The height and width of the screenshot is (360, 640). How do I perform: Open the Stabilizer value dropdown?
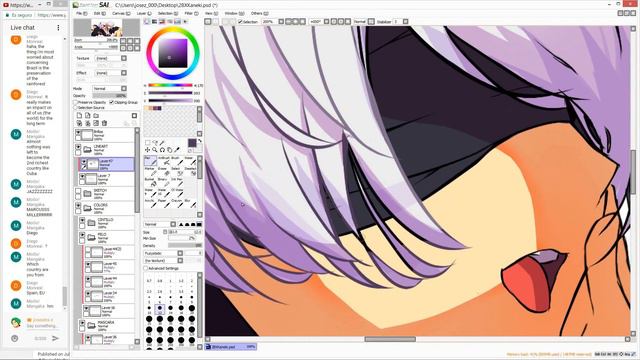[405, 21]
